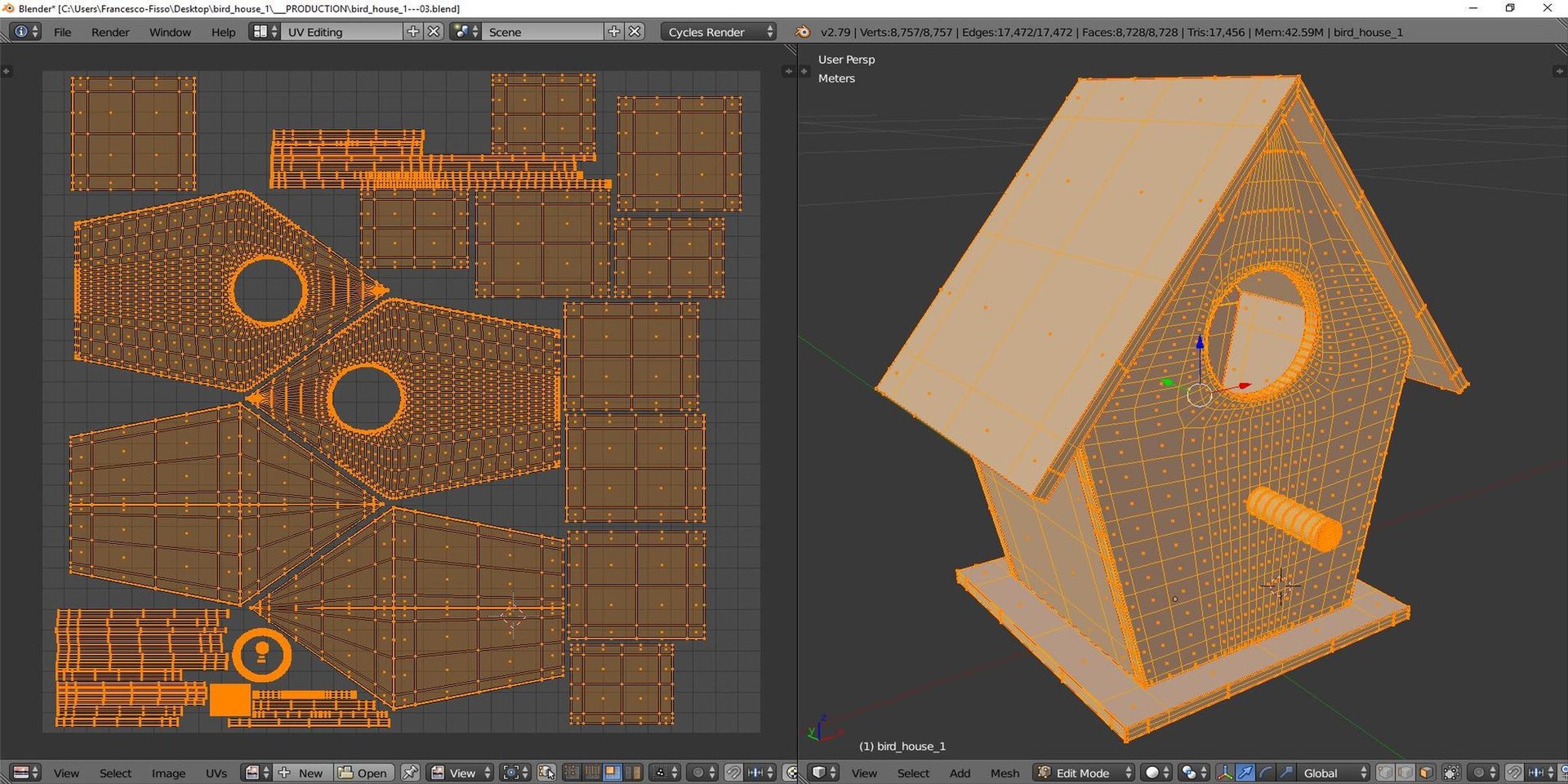
Task: Open UV pivot point selector
Action: tap(514, 773)
